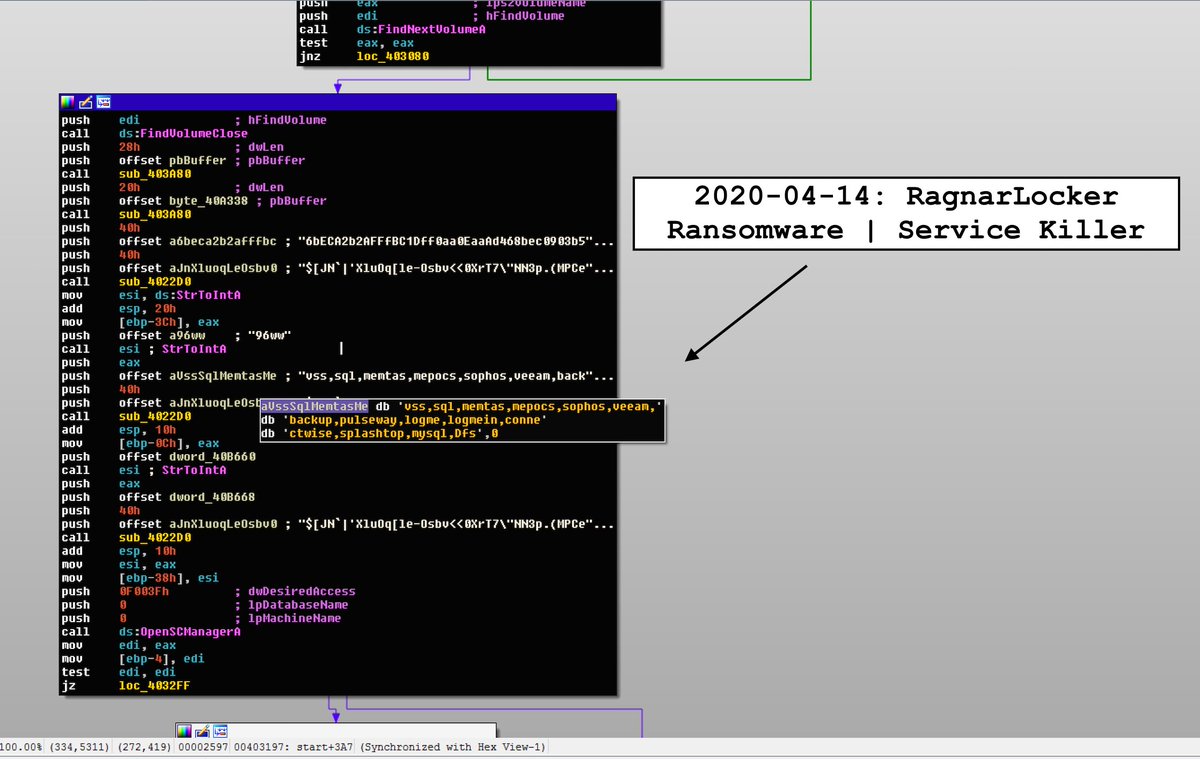This screenshot has width=1200, height=759.
Task: Select the lpMachineName comment
Action: (287, 618)
